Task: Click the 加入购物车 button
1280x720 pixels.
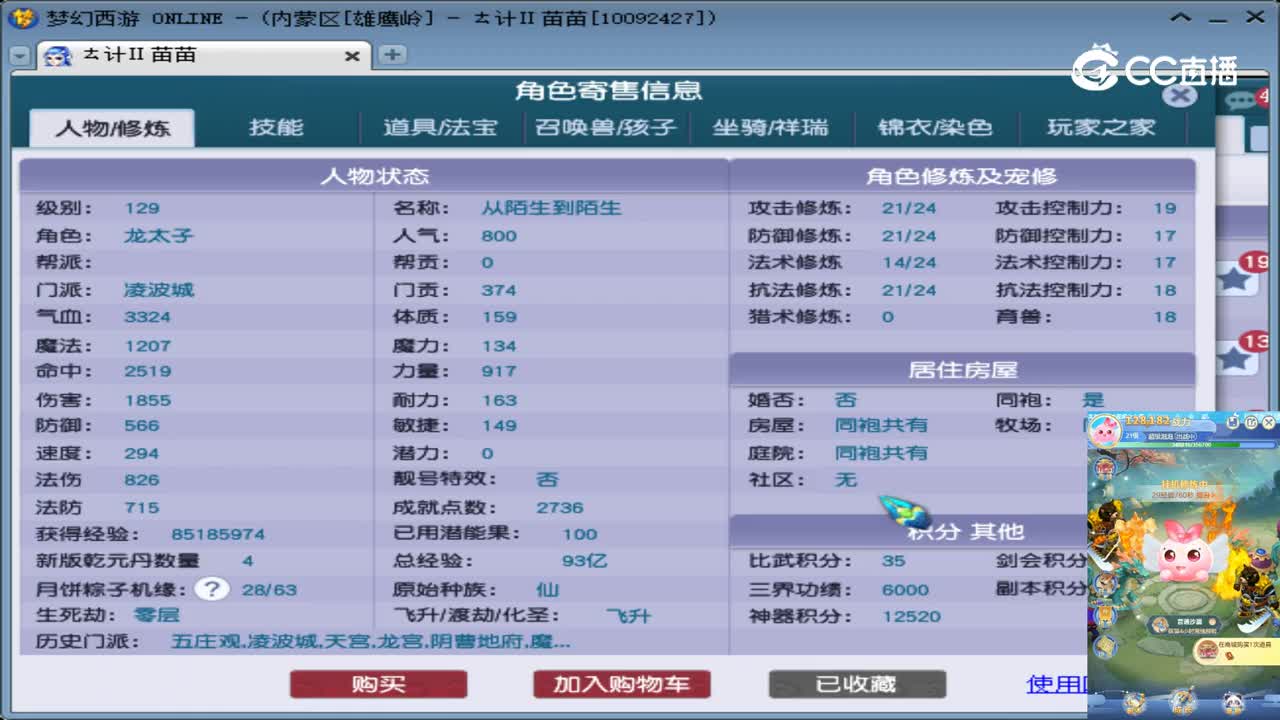Action: 622,685
